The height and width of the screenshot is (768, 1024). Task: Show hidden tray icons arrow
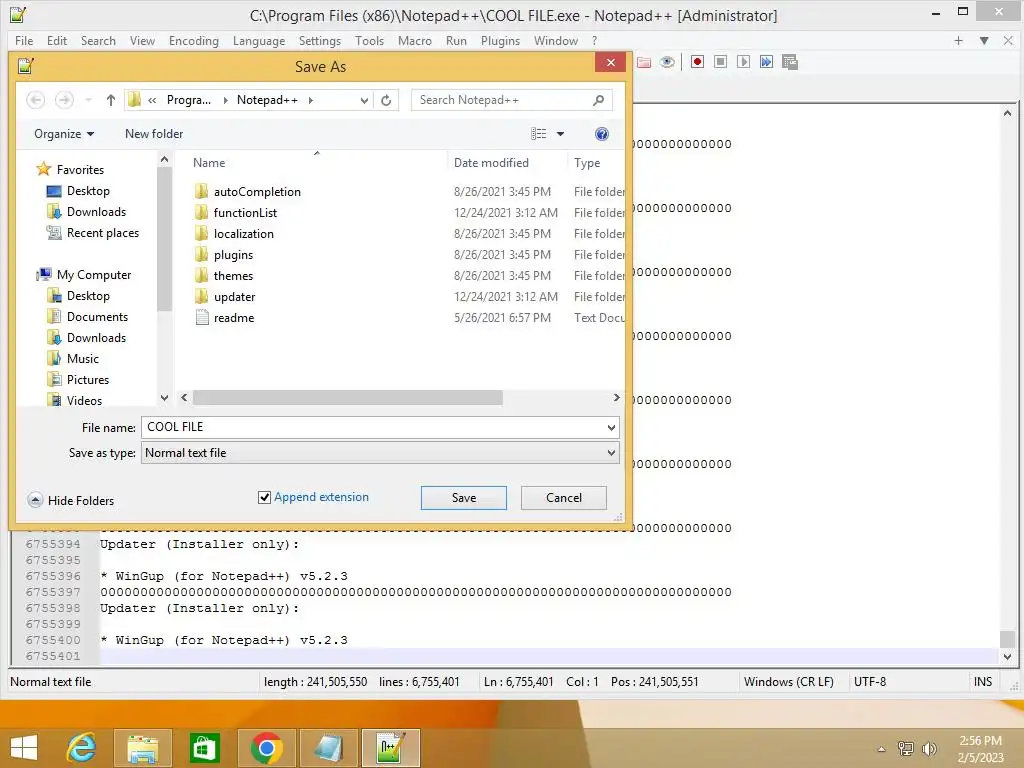881,749
